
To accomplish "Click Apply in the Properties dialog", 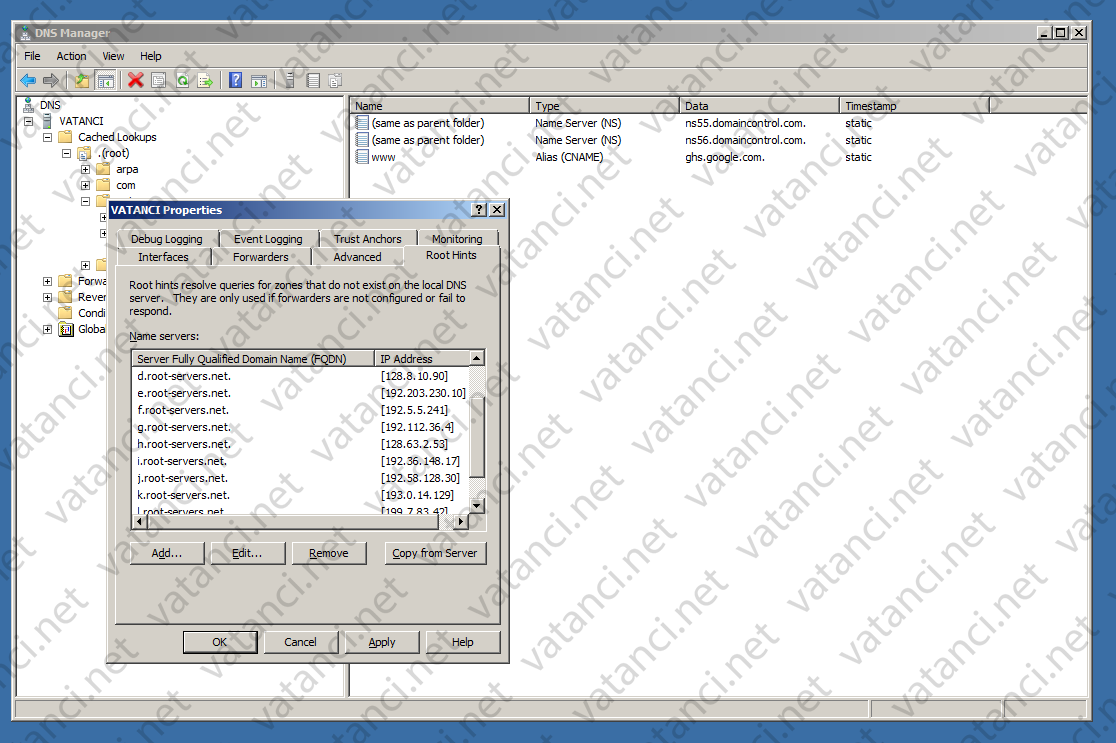I will [x=382, y=641].
